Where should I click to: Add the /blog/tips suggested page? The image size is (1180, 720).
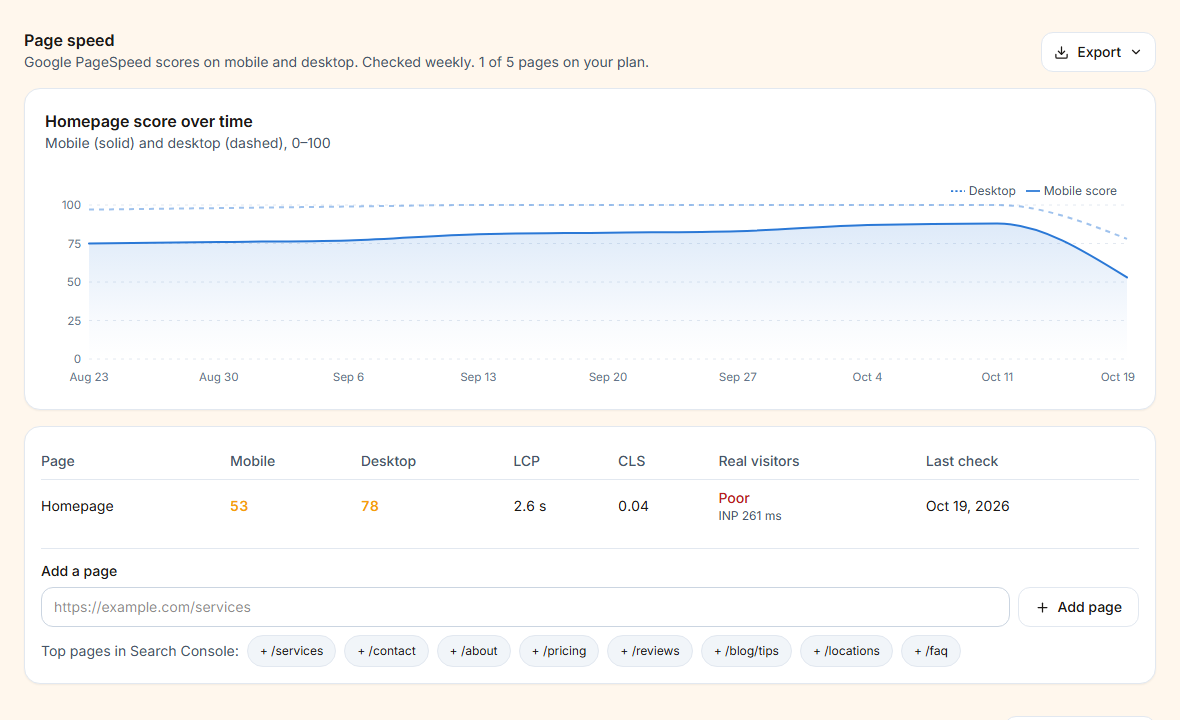[x=746, y=651]
